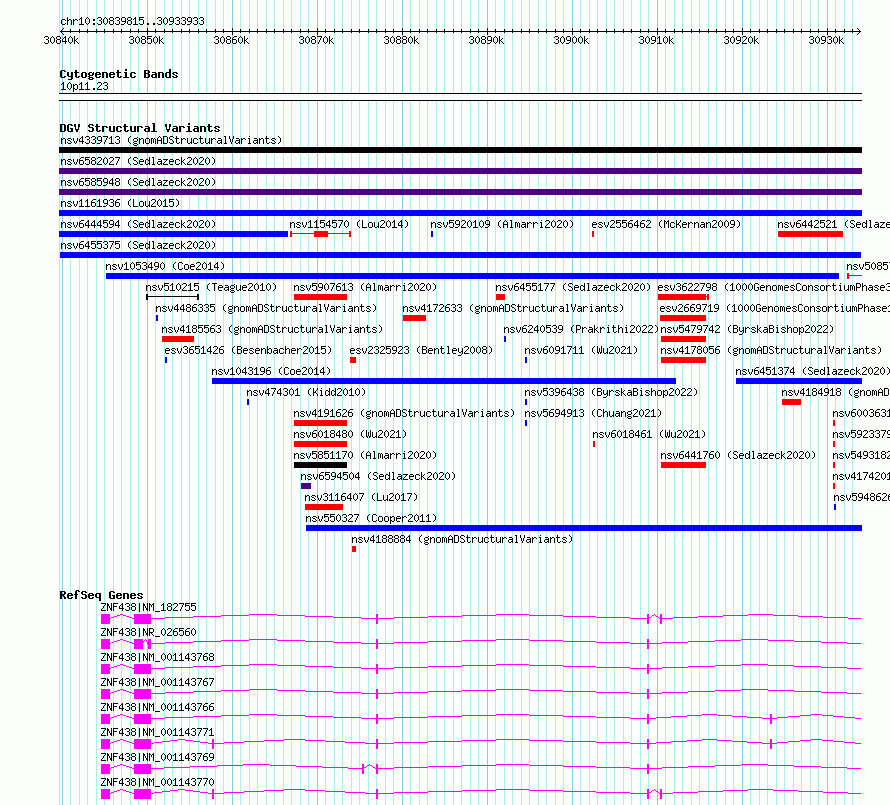Click ZNF438|NM_001143770 transcript label

click(158, 782)
